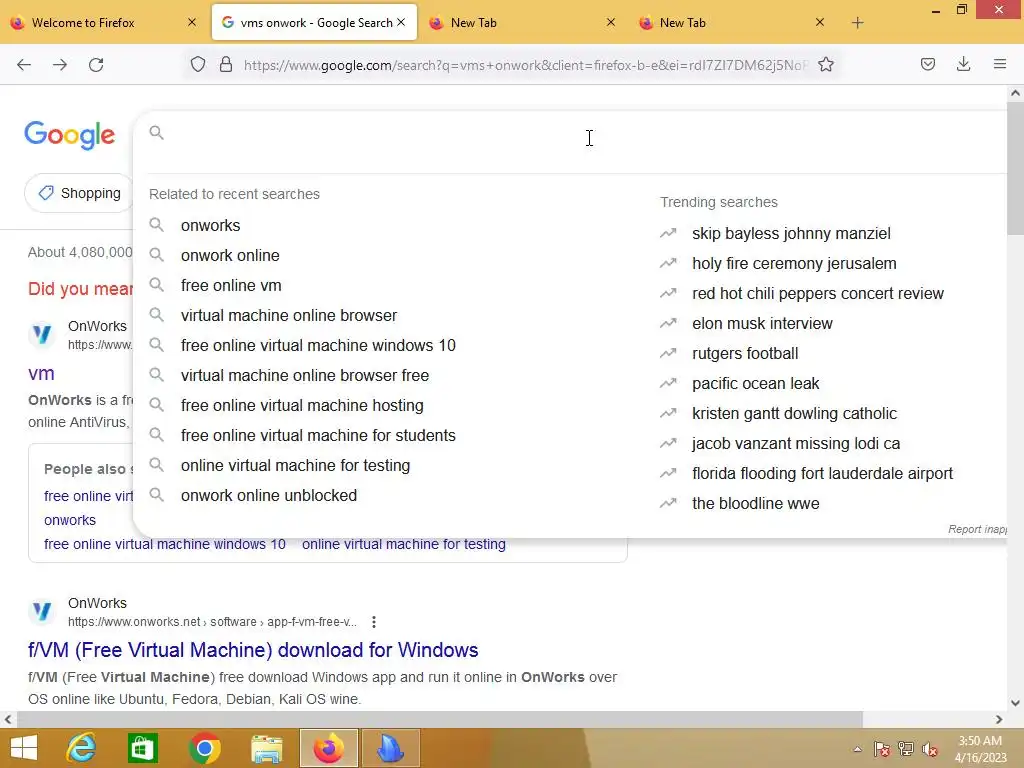
Task: Click the horizontal scrollbar thumb
Action: pyautogui.click(x=439, y=719)
